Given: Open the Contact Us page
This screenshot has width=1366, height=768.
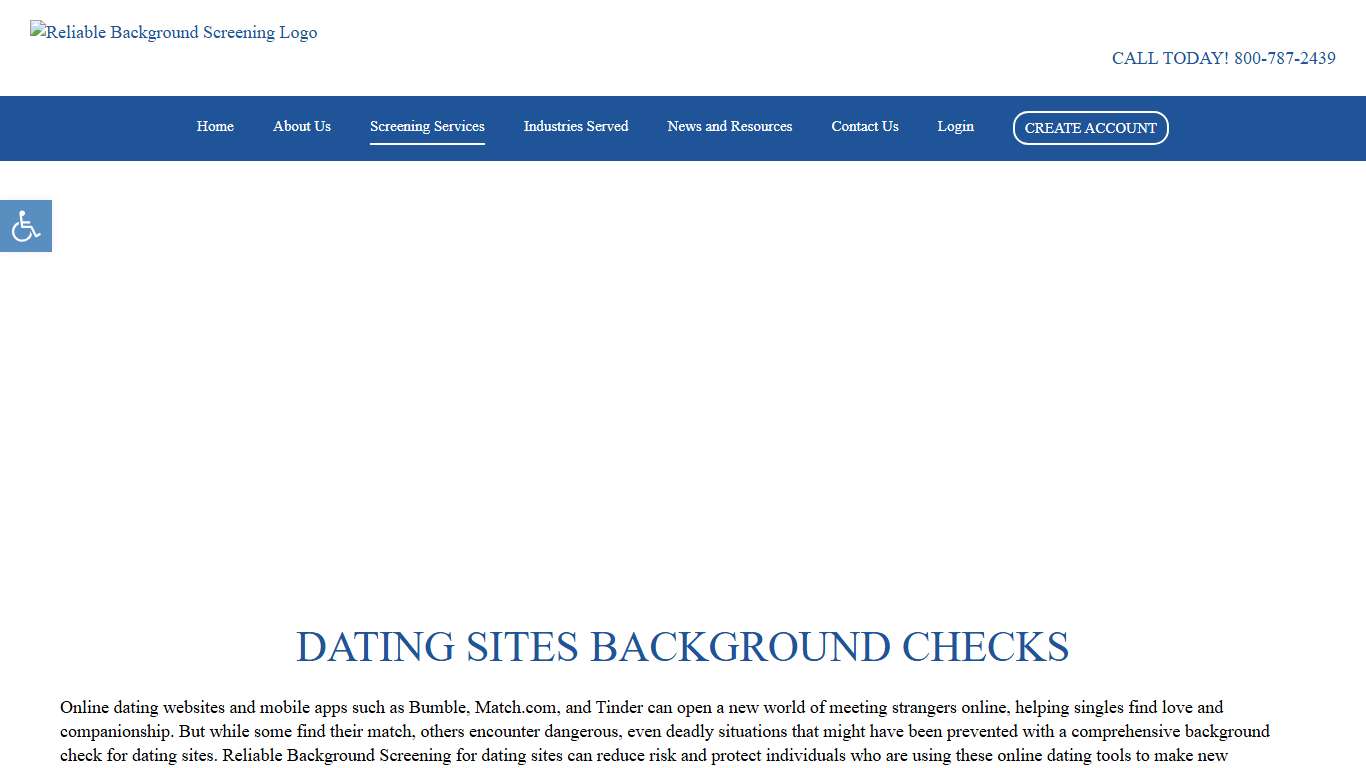Looking at the screenshot, I should point(864,127).
